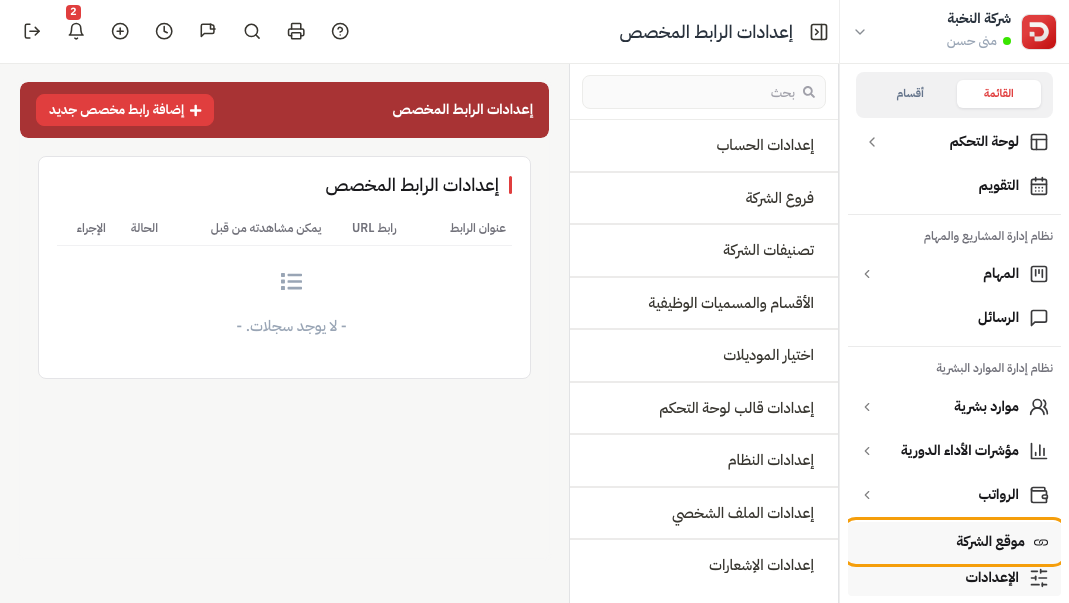Open إعدادات الإشعارات settings item
The height and width of the screenshot is (603, 1069).
point(704,565)
